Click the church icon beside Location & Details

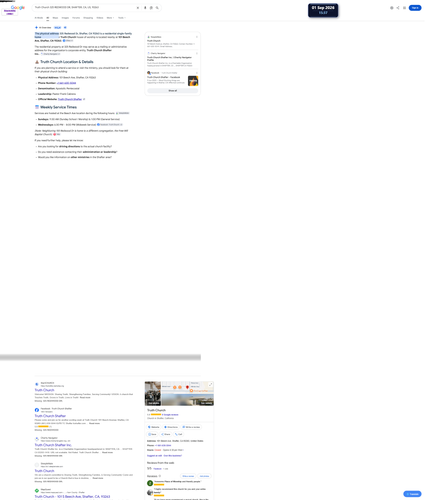pyautogui.click(x=37, y=62)
